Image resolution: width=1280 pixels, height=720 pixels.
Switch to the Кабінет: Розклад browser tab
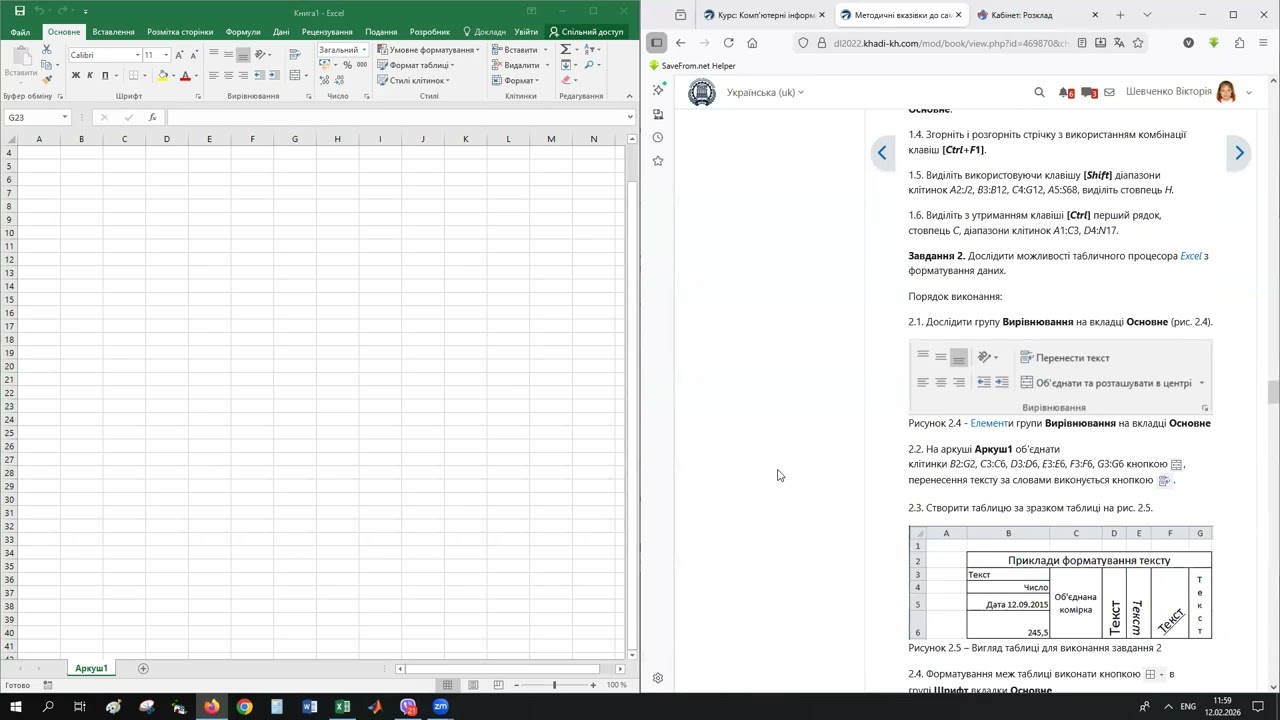click(x=1037, y=15)
